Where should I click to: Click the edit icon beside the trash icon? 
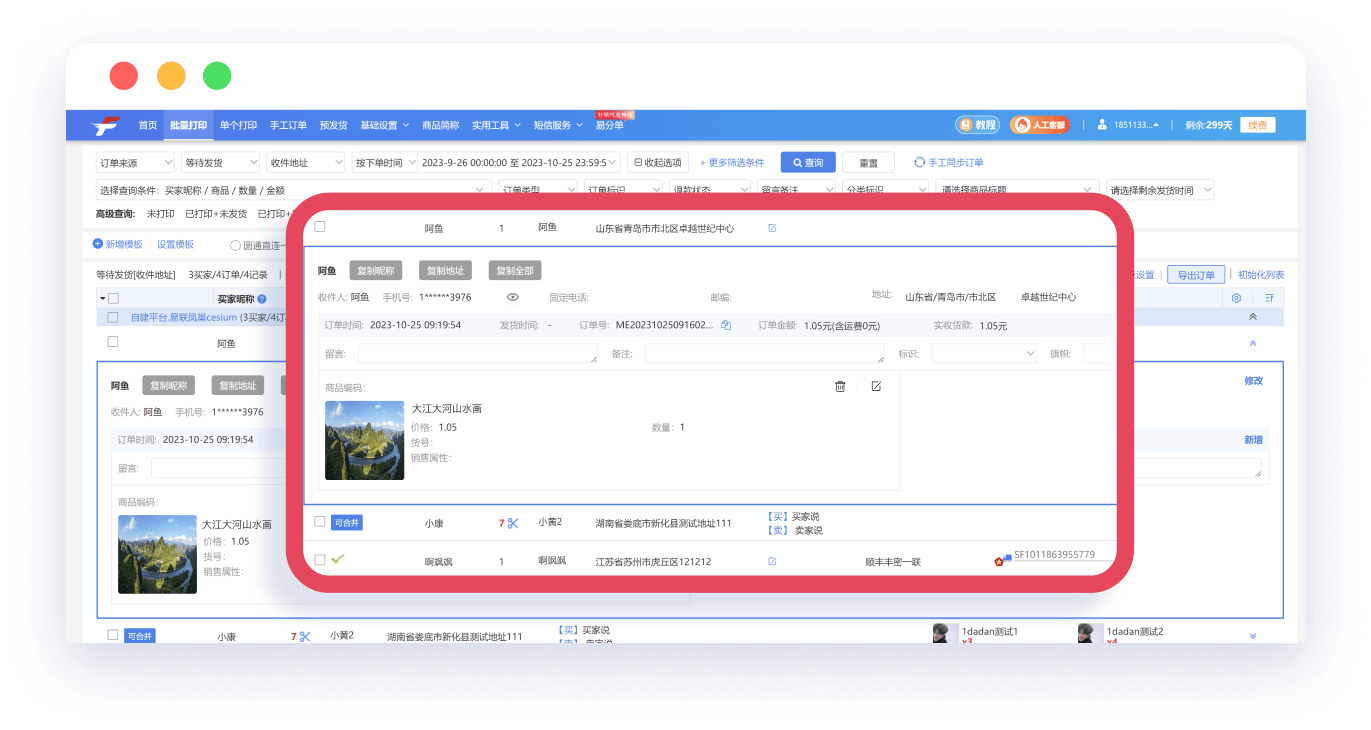pos(876,386)
